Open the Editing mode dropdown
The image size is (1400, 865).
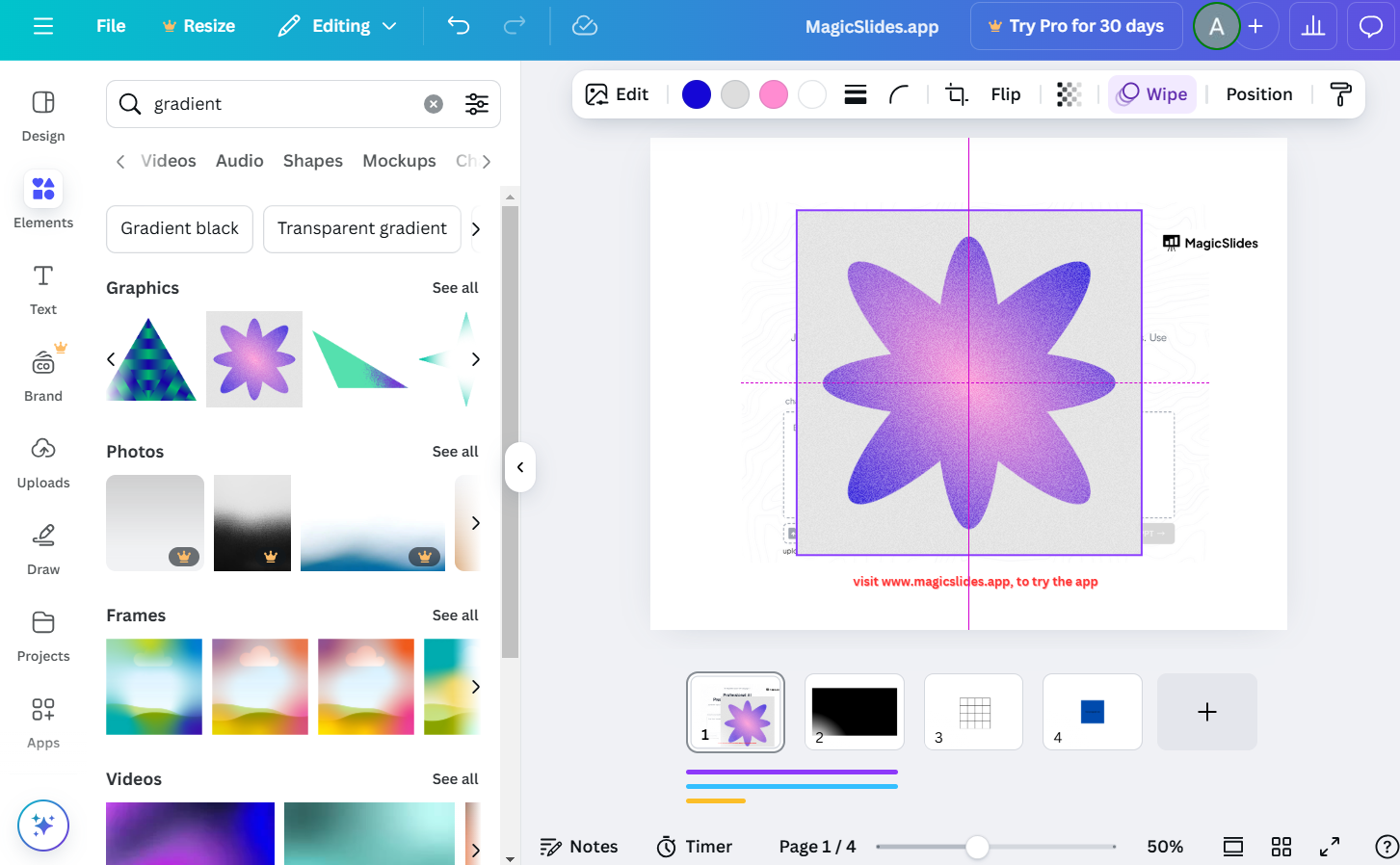coord(337,26)
